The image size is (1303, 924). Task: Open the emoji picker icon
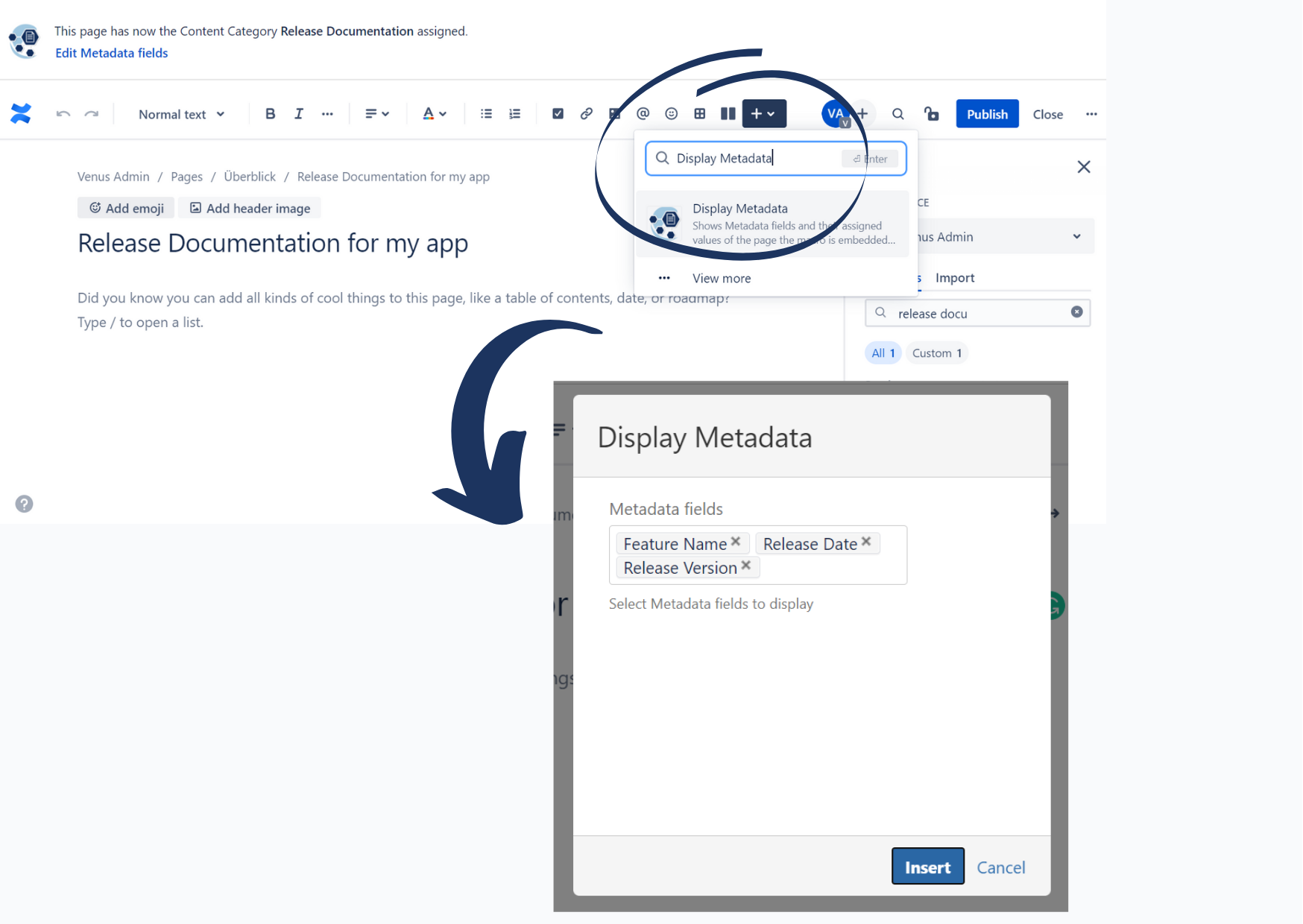[671, 114]
